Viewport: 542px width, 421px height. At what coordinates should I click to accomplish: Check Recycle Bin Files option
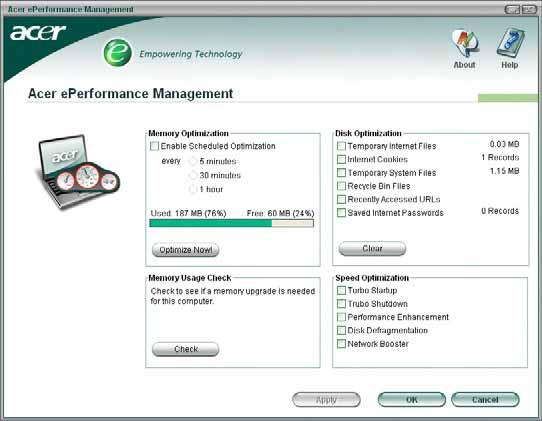[341, 186]
